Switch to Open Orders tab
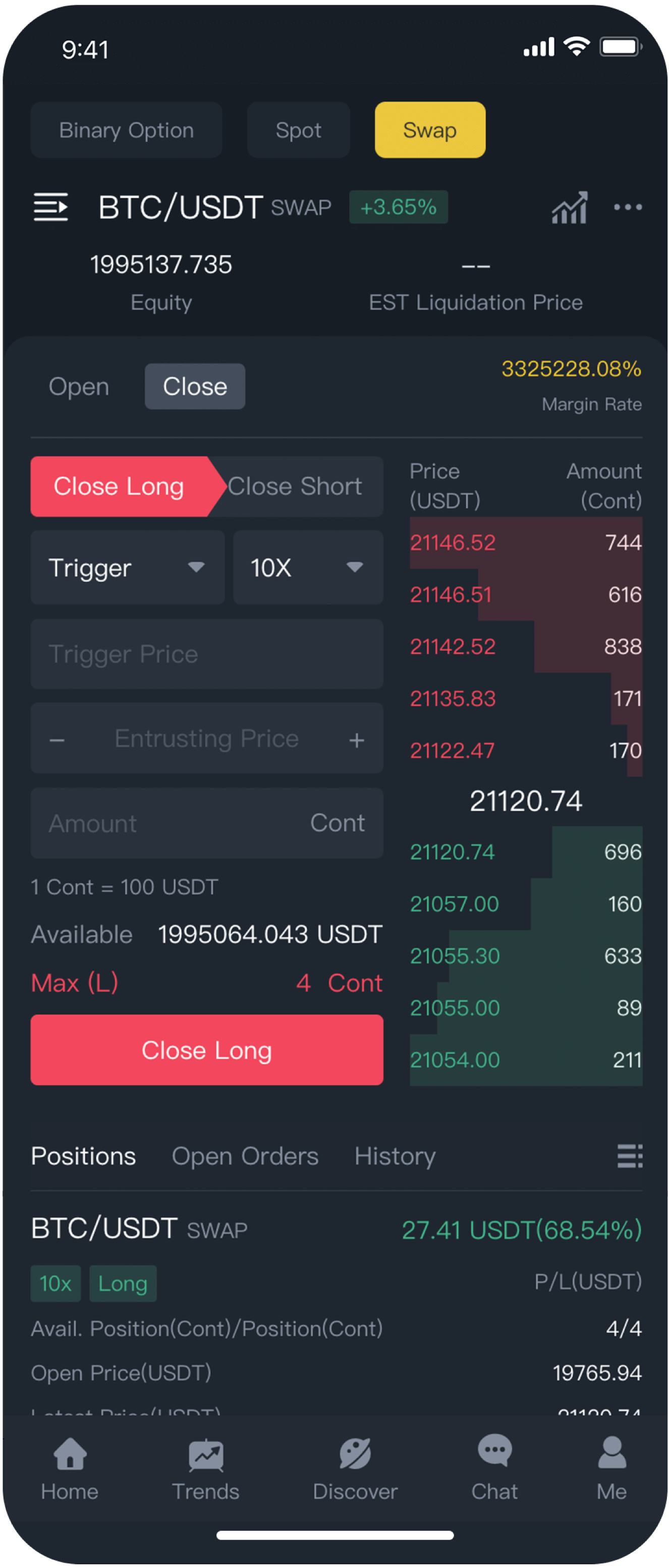This screenshot has height=1568, width=669. (245, 1156)
